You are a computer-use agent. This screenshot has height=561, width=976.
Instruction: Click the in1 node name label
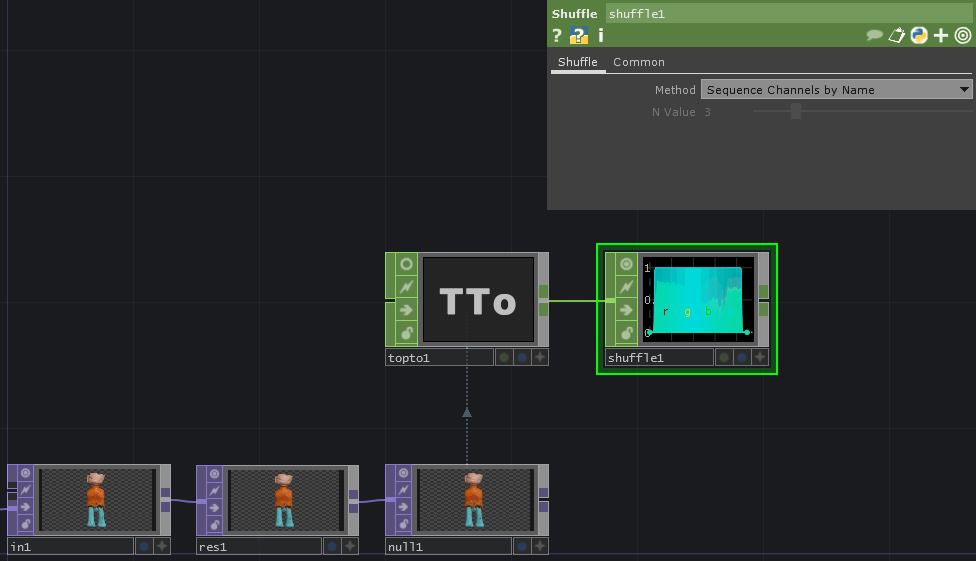tap(70, 546)
